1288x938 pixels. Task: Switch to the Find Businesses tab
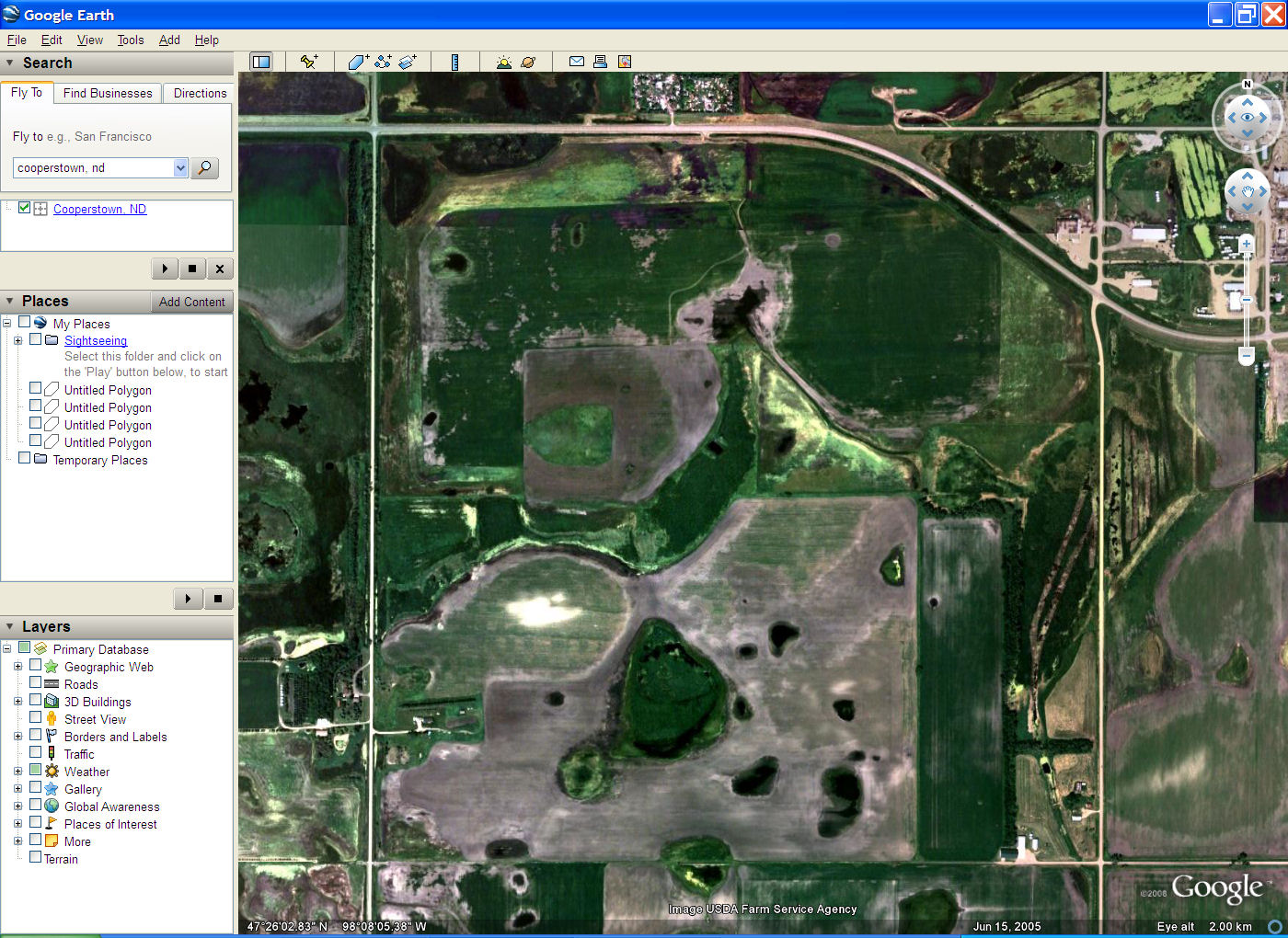pyautogui.click(x=108, y=93)
